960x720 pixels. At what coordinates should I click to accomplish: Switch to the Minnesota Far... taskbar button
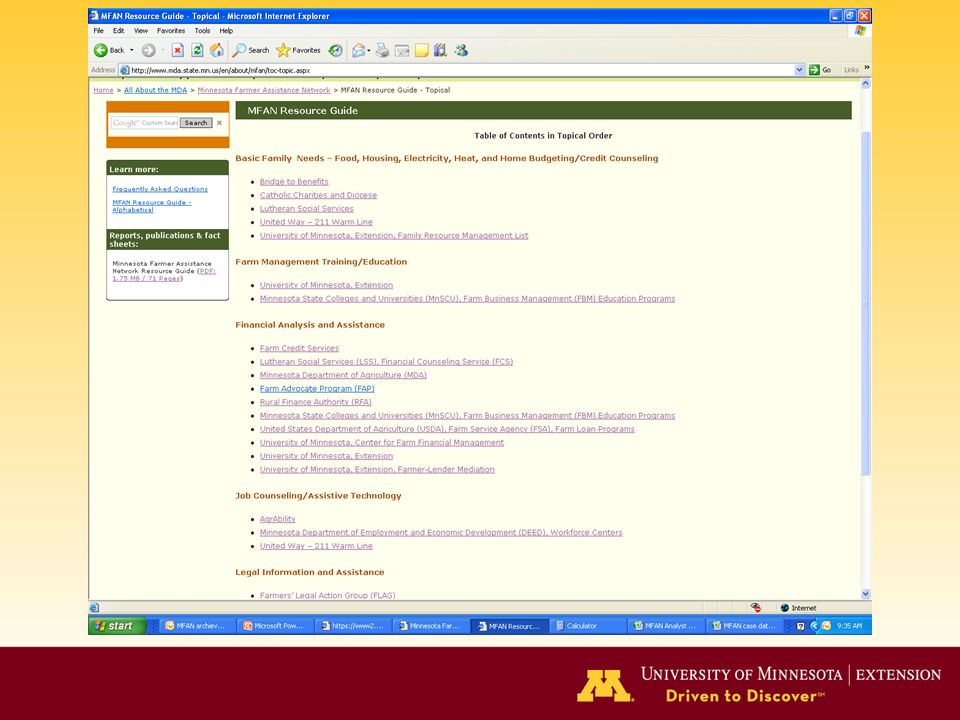pos(431,626)
